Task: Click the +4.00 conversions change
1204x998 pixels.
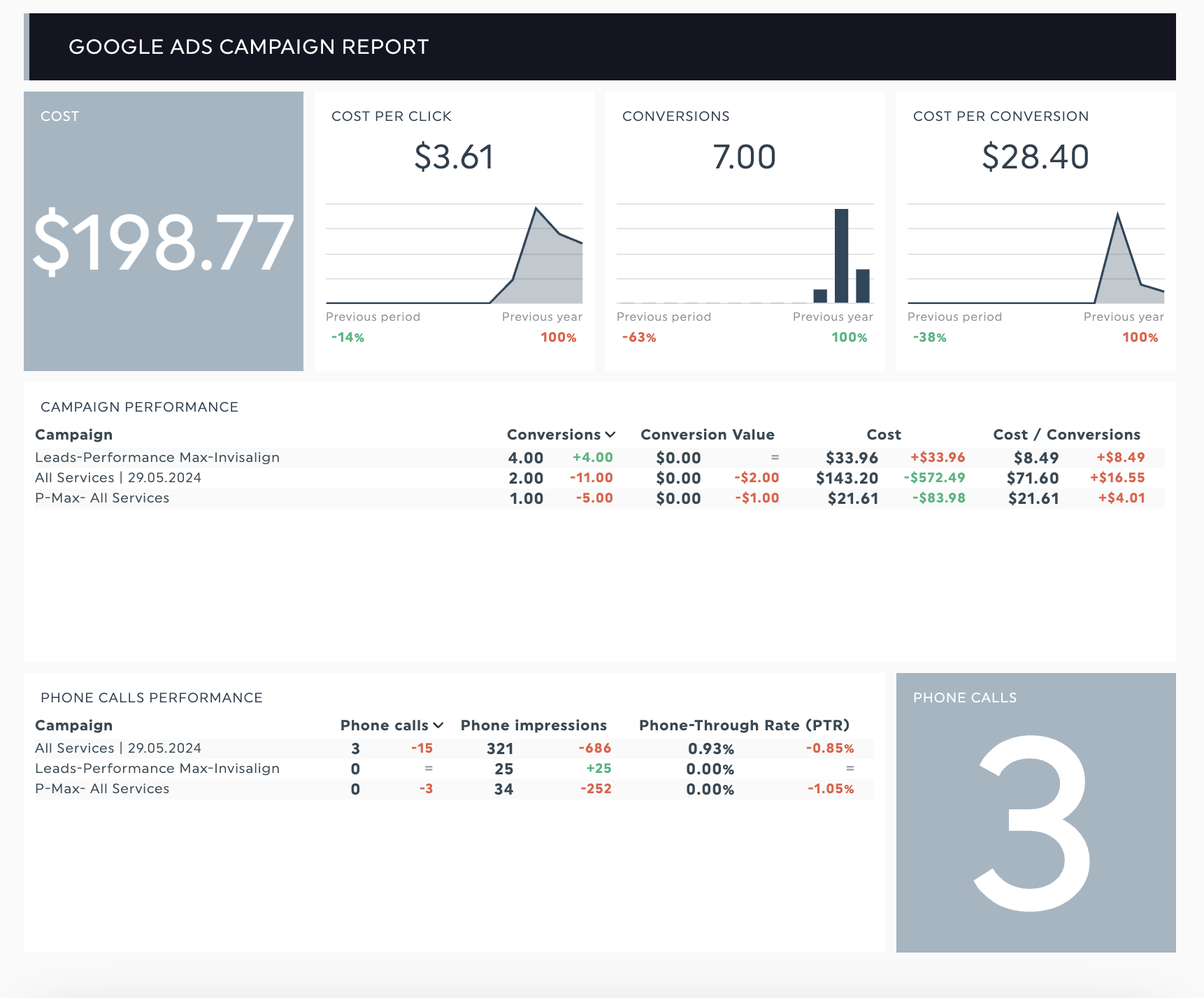Action: pyautogui.click(x=592, y=458)
